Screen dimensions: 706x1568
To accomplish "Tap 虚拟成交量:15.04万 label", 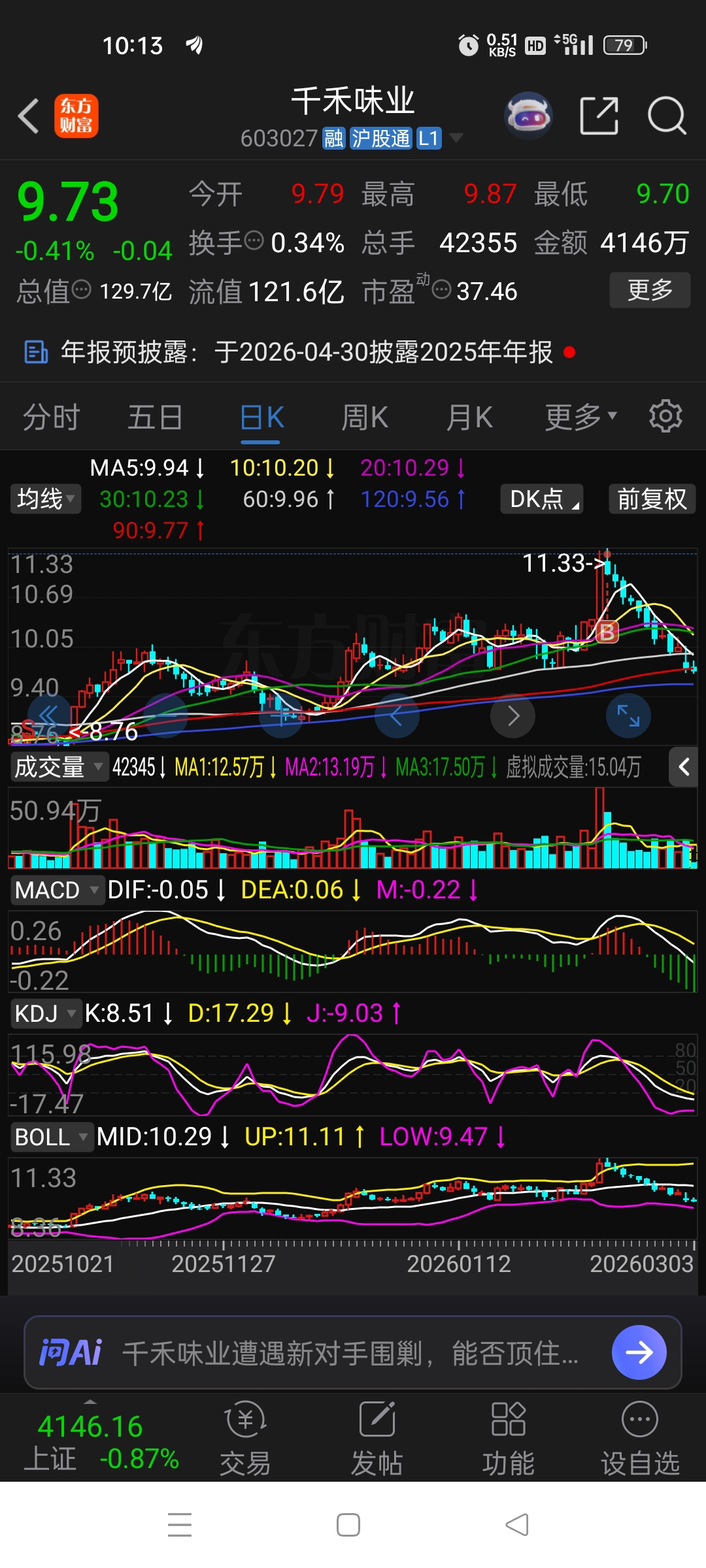I will click(573, 766).
